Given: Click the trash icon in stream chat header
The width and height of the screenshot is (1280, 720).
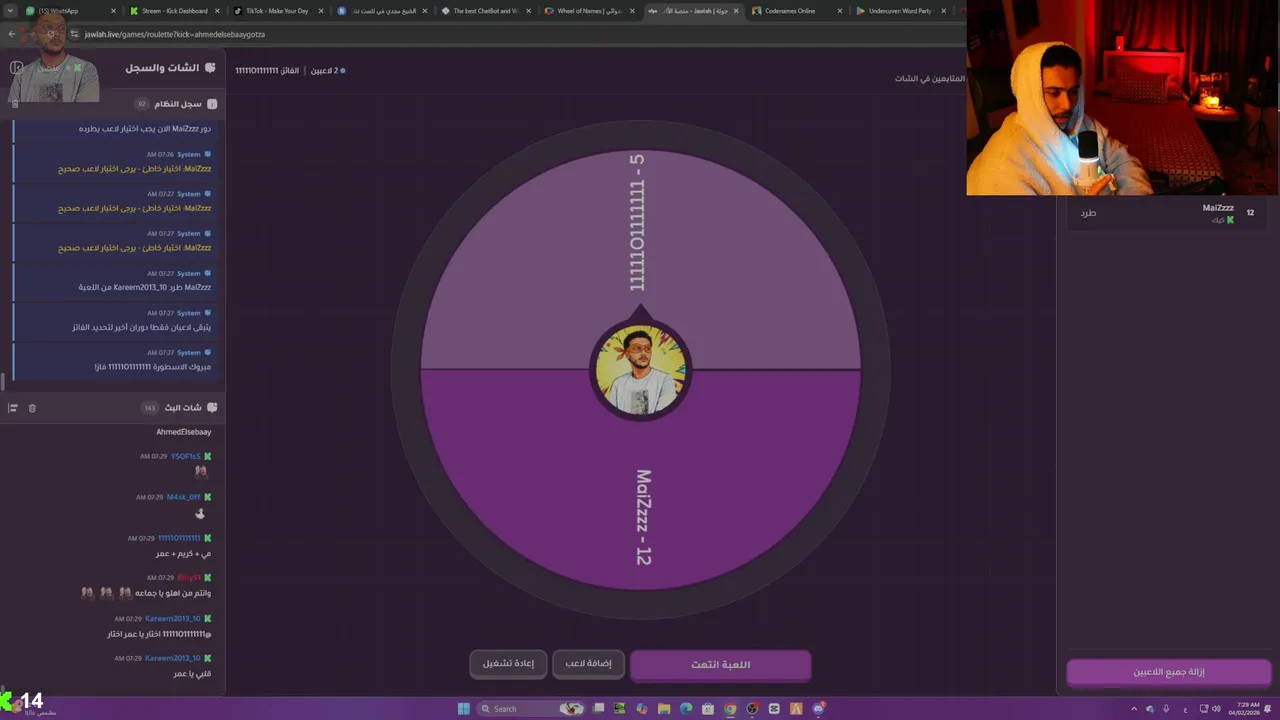Looking at the screenshot, I should click(x=32, y=408).
